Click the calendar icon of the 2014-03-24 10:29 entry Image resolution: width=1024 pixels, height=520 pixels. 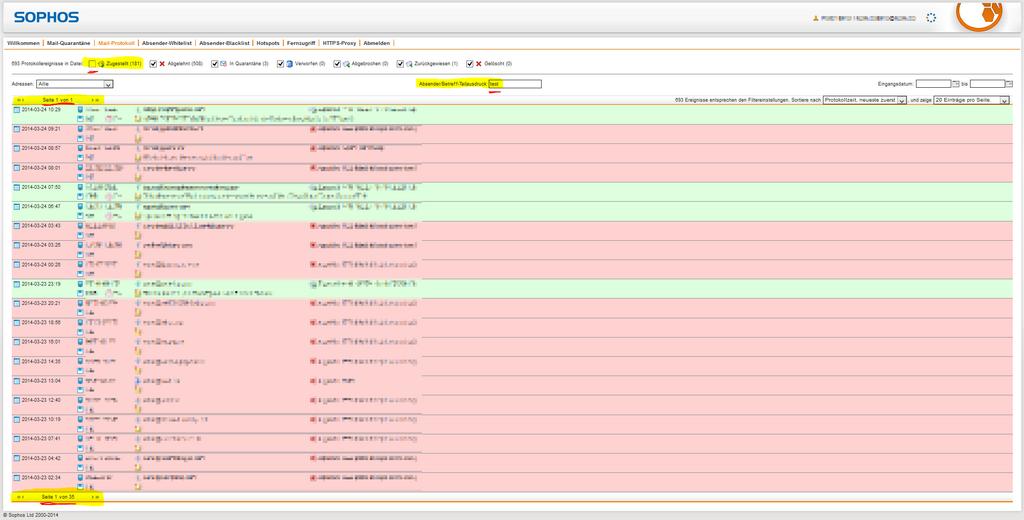pyautogui.click(x=17, y=110)
